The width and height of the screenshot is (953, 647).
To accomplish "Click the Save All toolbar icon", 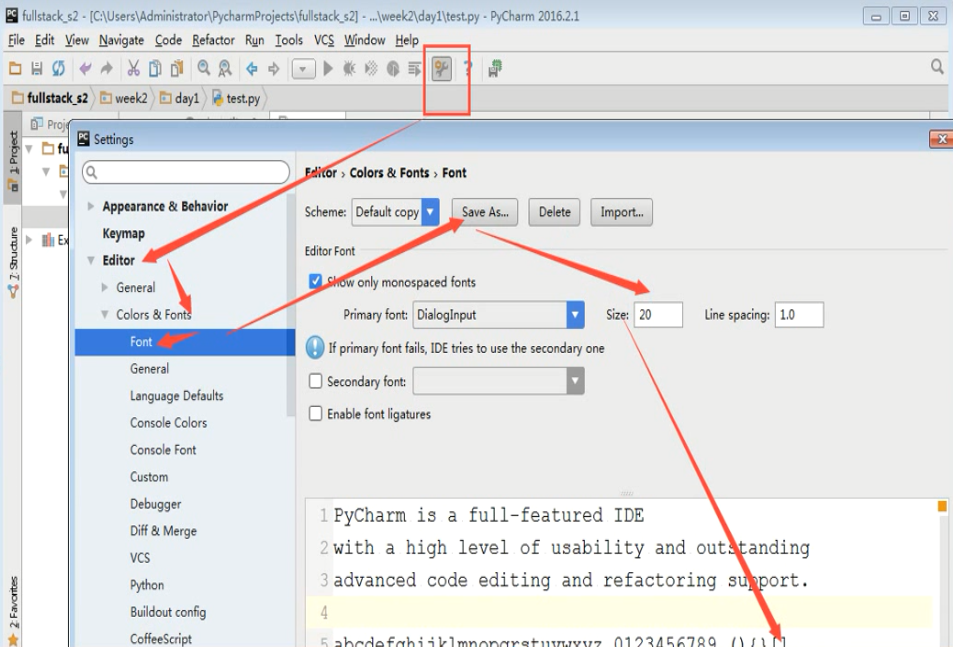I will 37,69.
